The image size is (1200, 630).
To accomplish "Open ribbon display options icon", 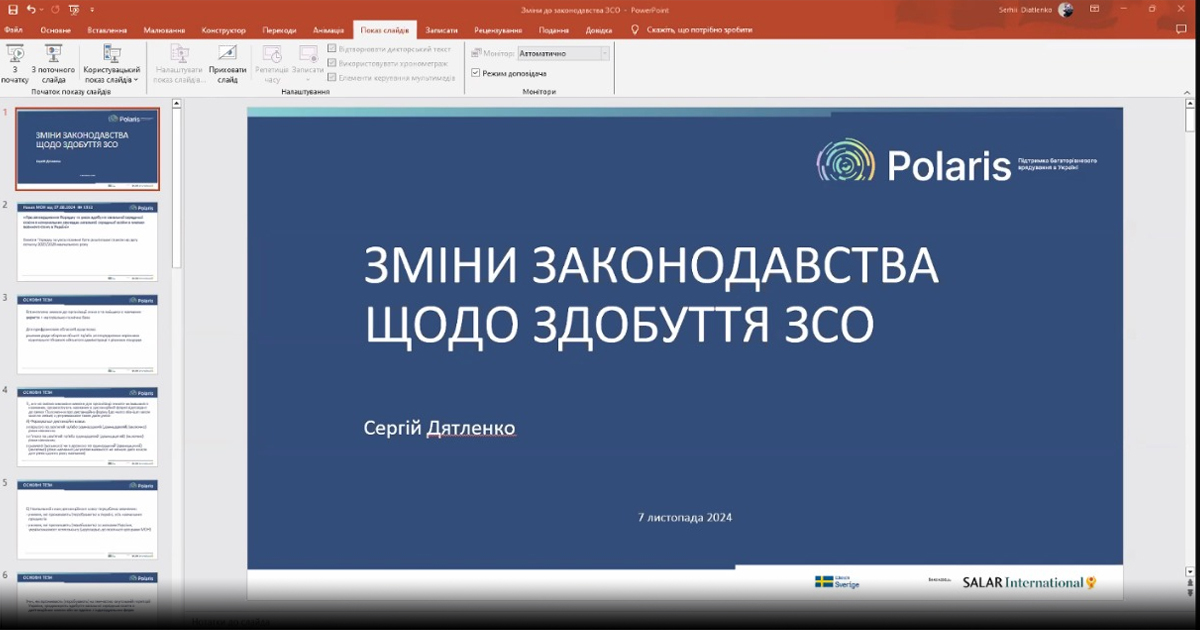I will 1093,9.
